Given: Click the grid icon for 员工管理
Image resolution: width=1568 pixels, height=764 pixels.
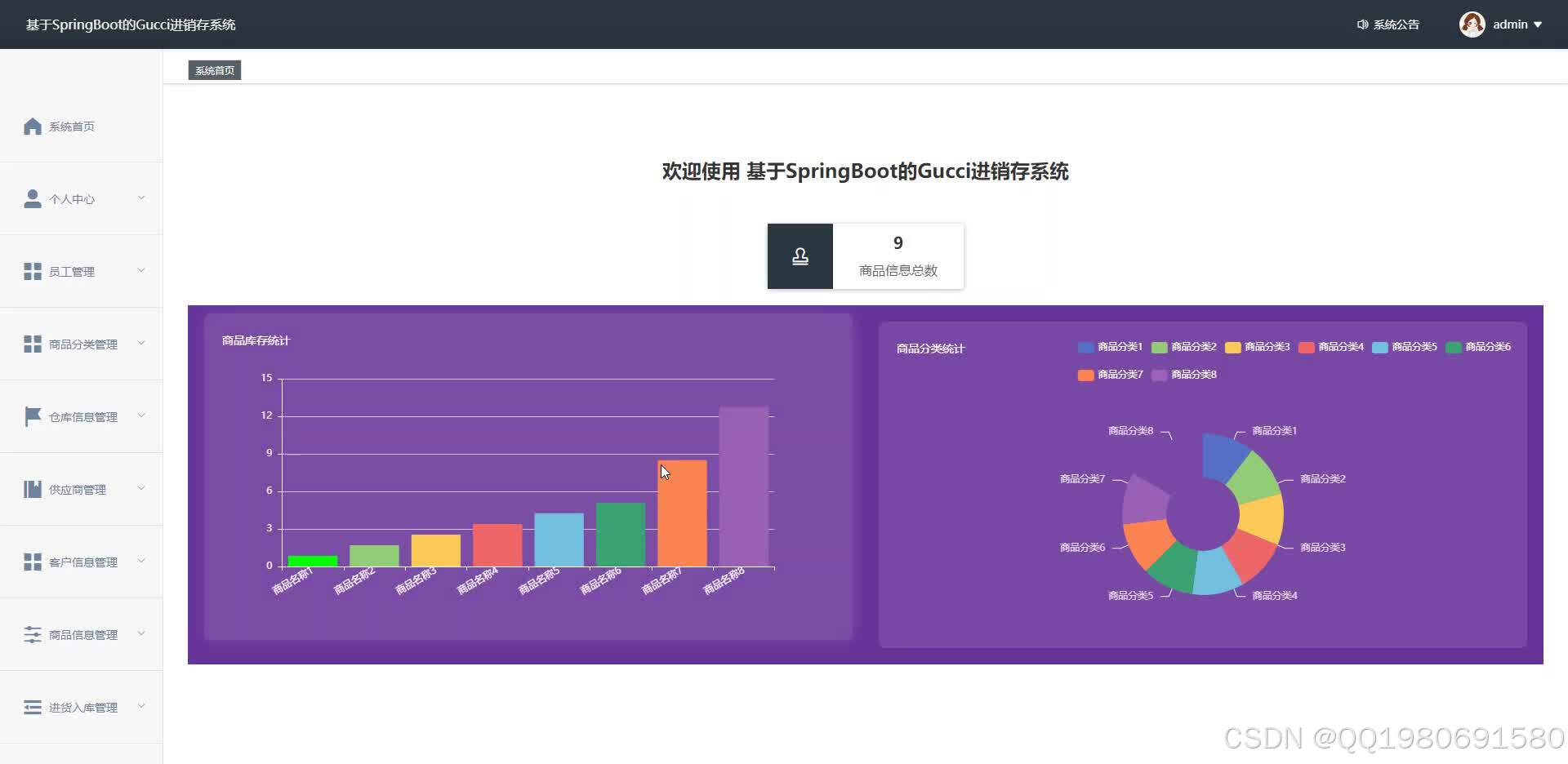Looking at the screenshot, I should point(33,272).
